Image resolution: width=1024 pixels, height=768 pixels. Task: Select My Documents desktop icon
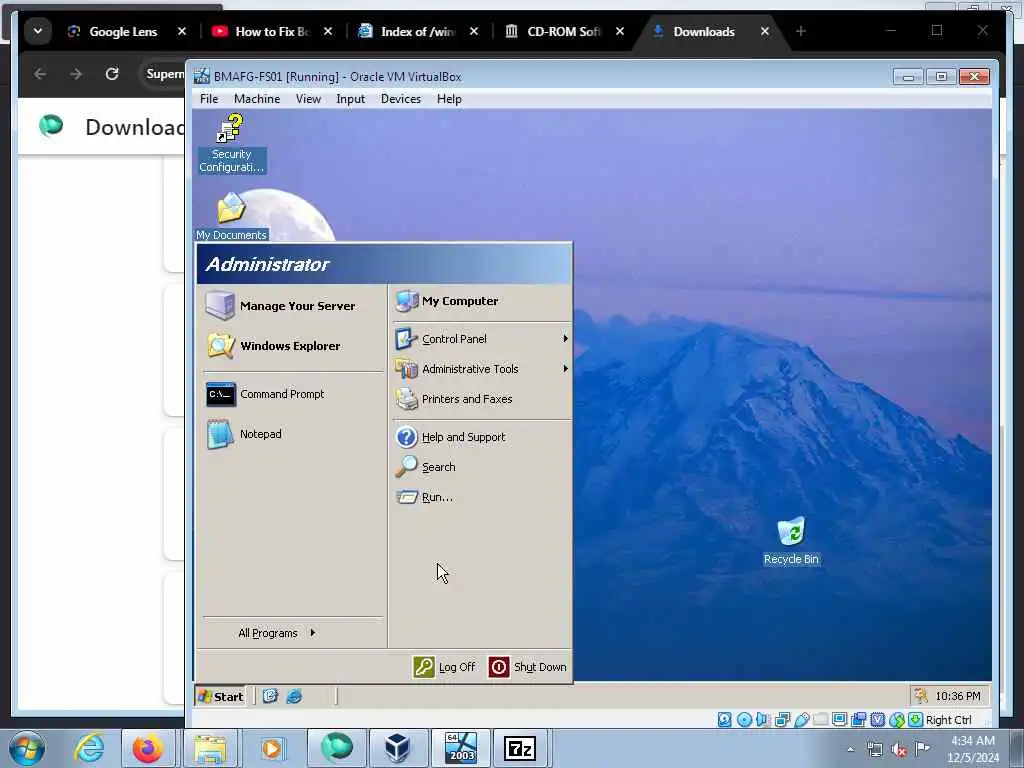231,216
